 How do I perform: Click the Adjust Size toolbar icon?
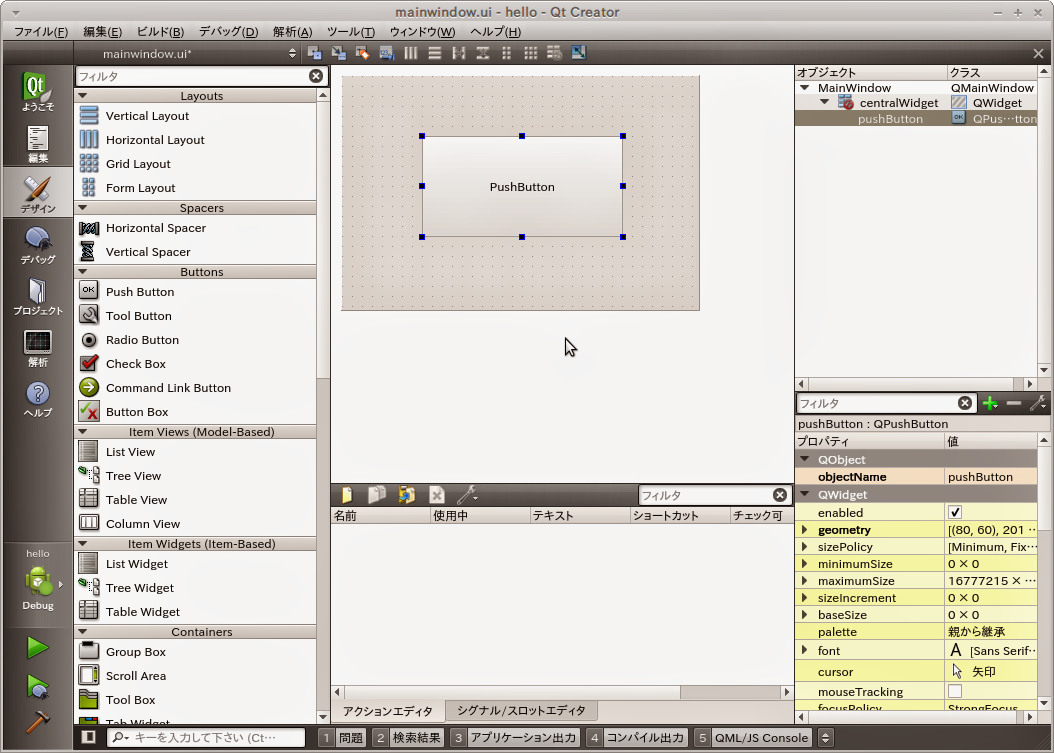(579, 53)
